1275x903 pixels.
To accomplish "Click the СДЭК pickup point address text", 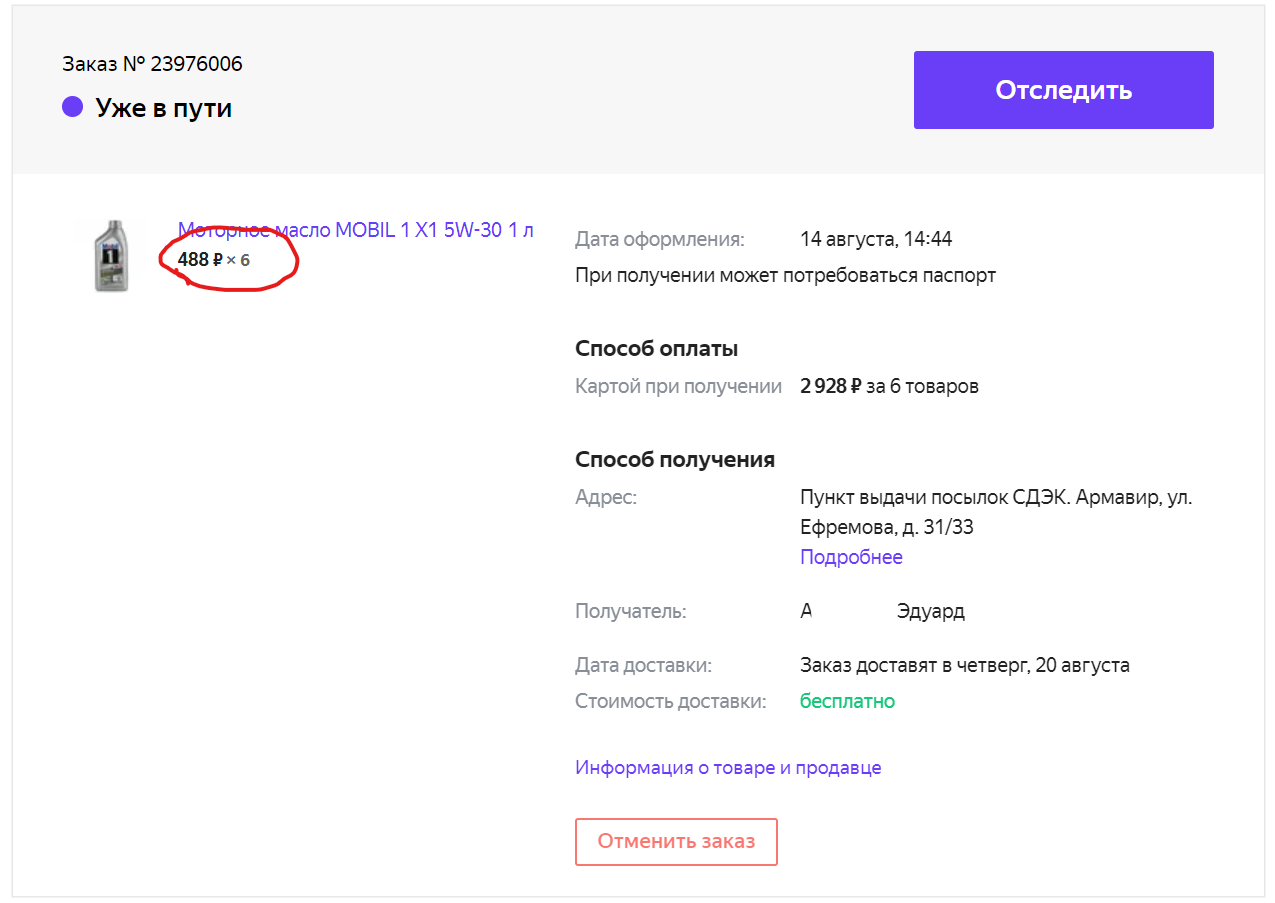I will click(996, 512).
